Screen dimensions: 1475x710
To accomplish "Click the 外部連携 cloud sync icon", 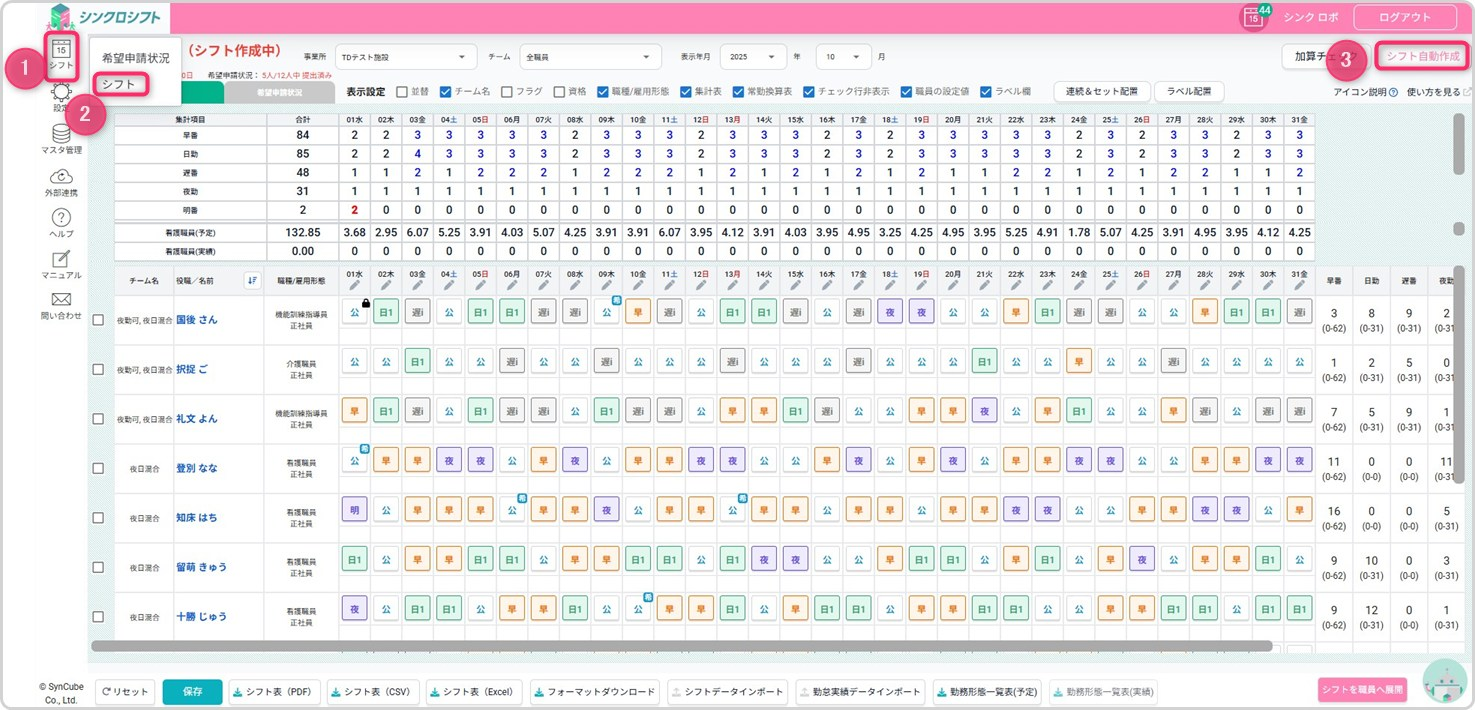I will pos(61,177).
